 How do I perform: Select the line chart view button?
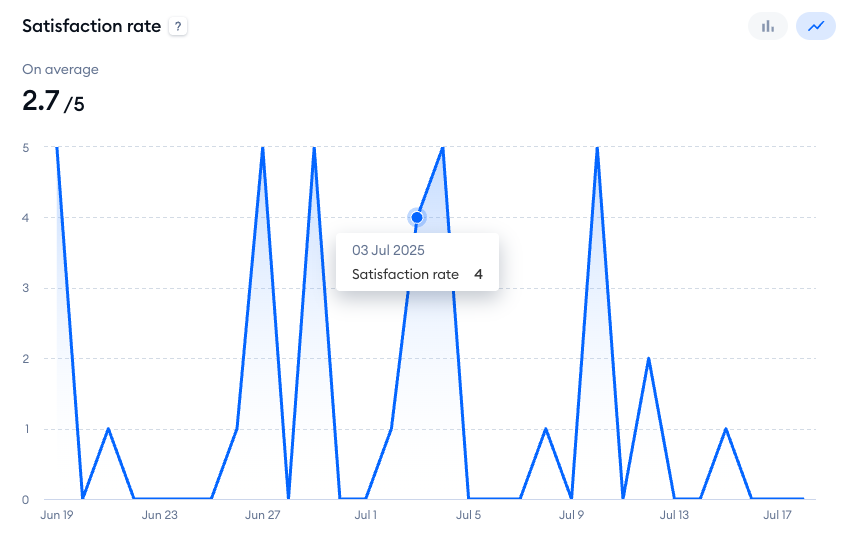[816, 26]
